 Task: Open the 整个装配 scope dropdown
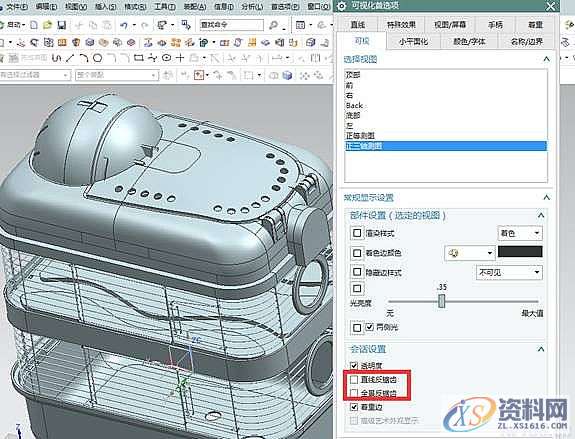(117, 75)
